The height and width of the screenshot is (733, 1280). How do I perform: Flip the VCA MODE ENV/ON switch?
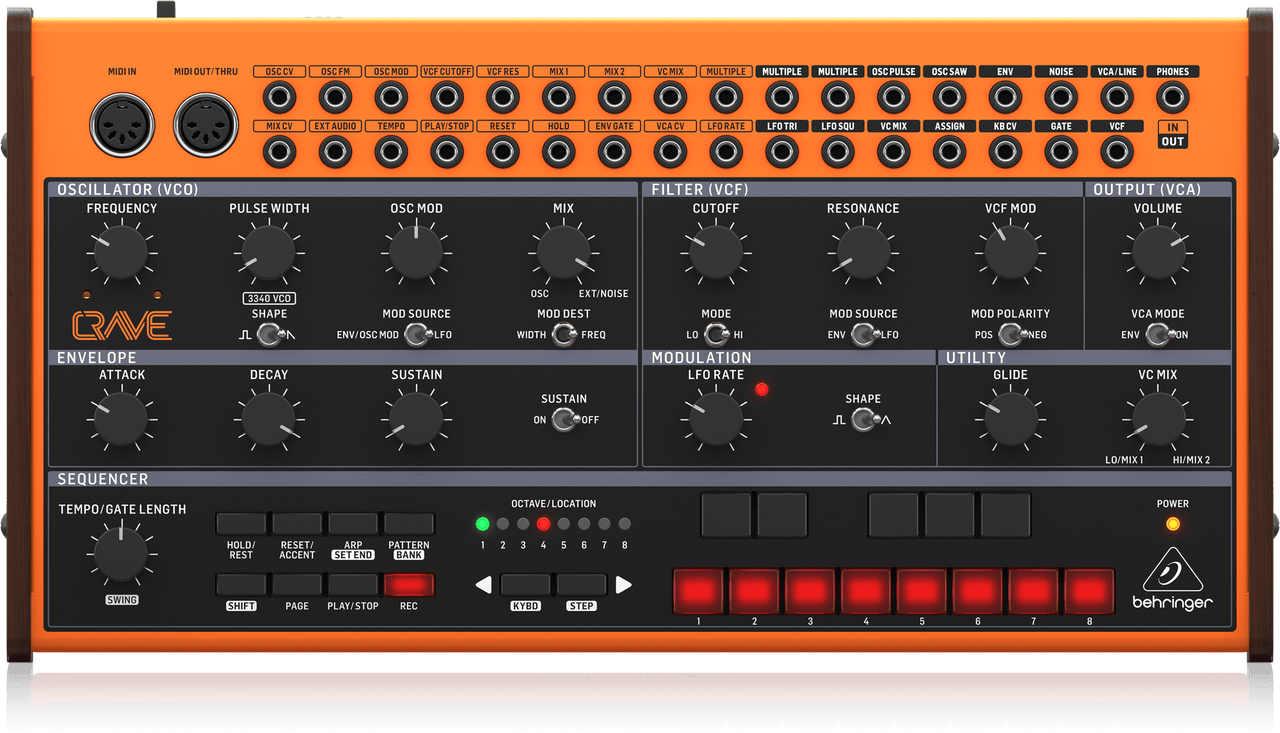coord(1158,335)
